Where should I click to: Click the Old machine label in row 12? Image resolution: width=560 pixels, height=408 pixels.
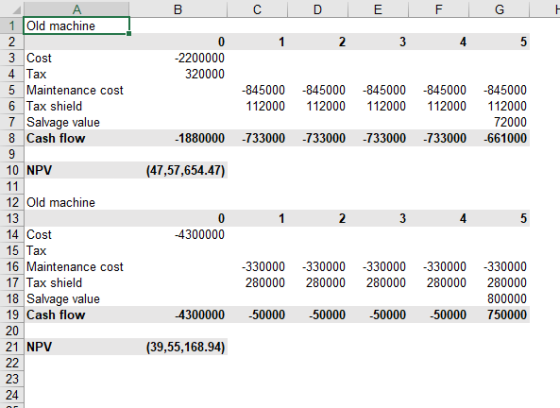[x=61, y=203]
